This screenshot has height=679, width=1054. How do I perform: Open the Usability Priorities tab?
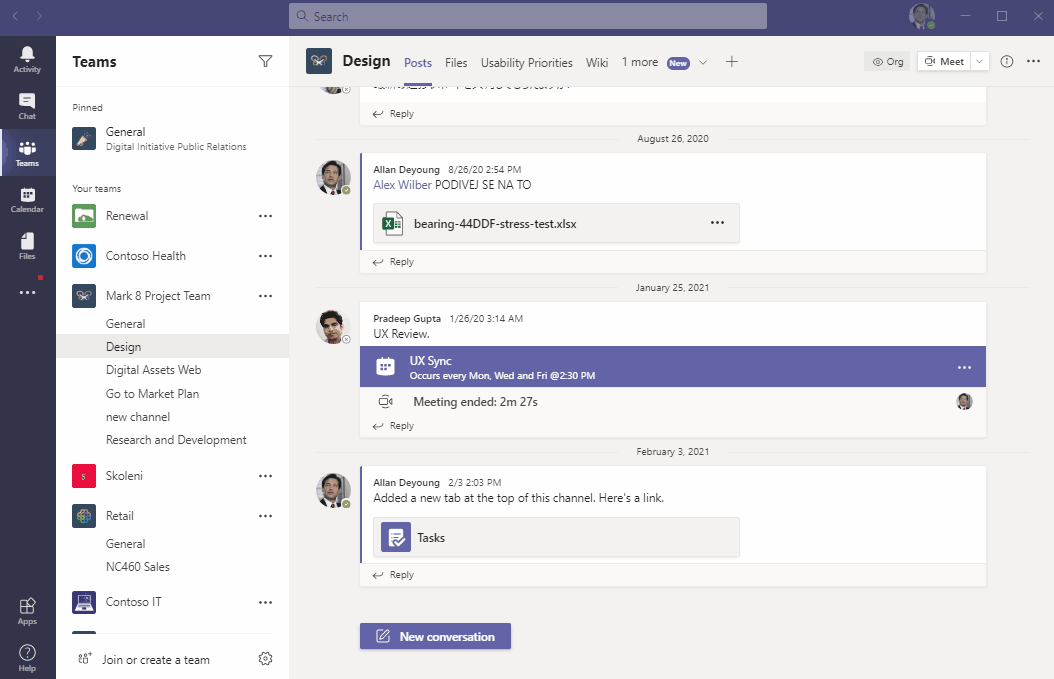click(526, 63)
